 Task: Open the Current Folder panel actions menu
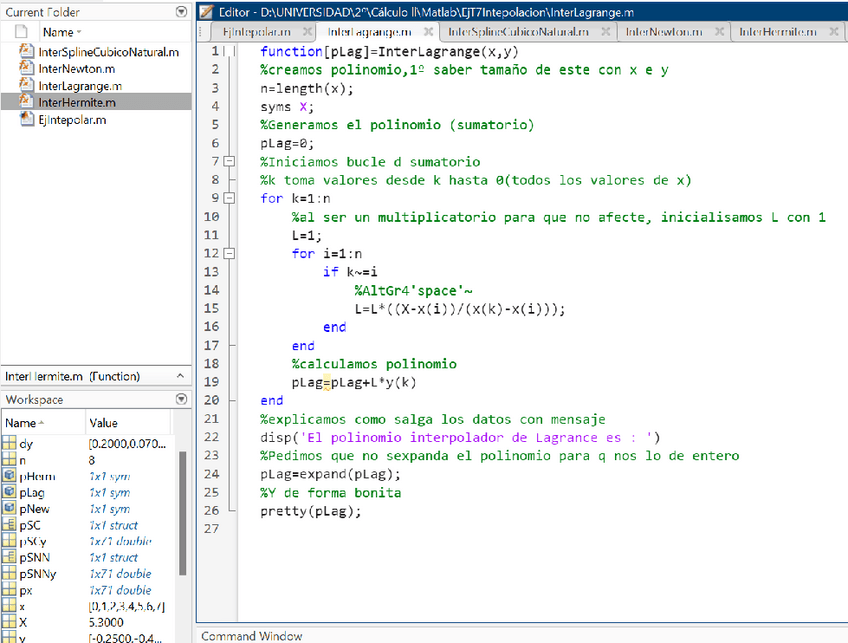click(x=180, y=12)
